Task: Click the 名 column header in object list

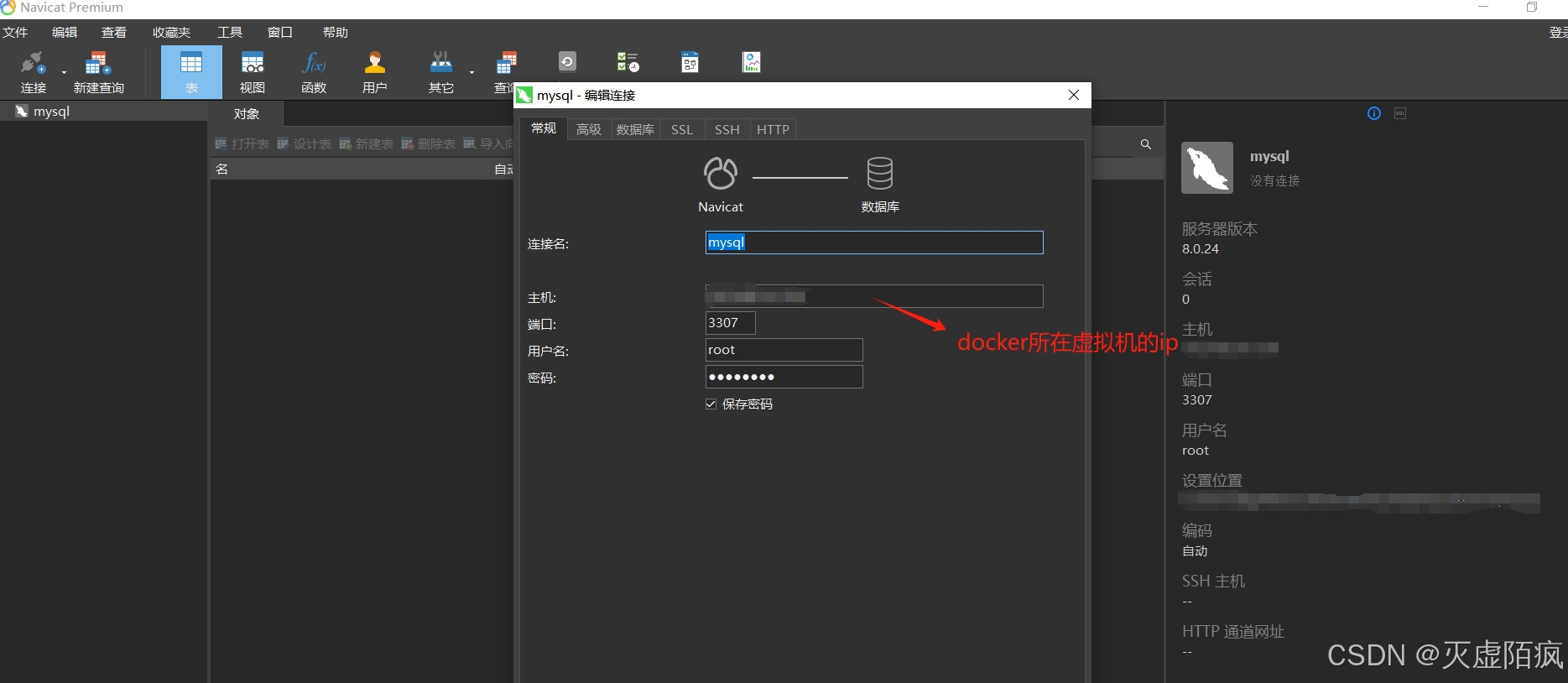Action: (349, 169)
